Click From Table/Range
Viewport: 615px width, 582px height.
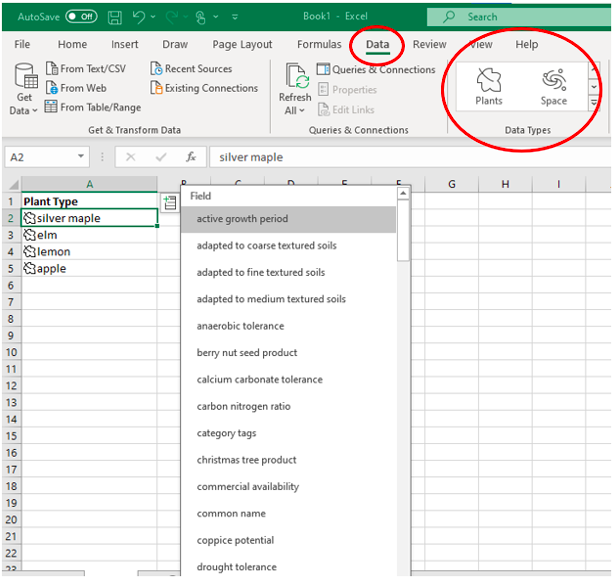[93, 107]
